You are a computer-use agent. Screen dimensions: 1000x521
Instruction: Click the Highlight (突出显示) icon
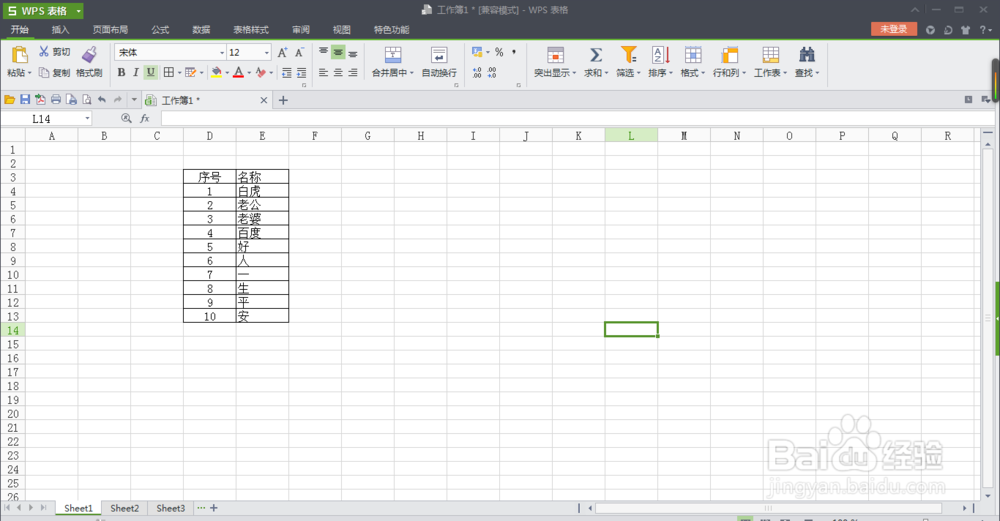[555, 55]
